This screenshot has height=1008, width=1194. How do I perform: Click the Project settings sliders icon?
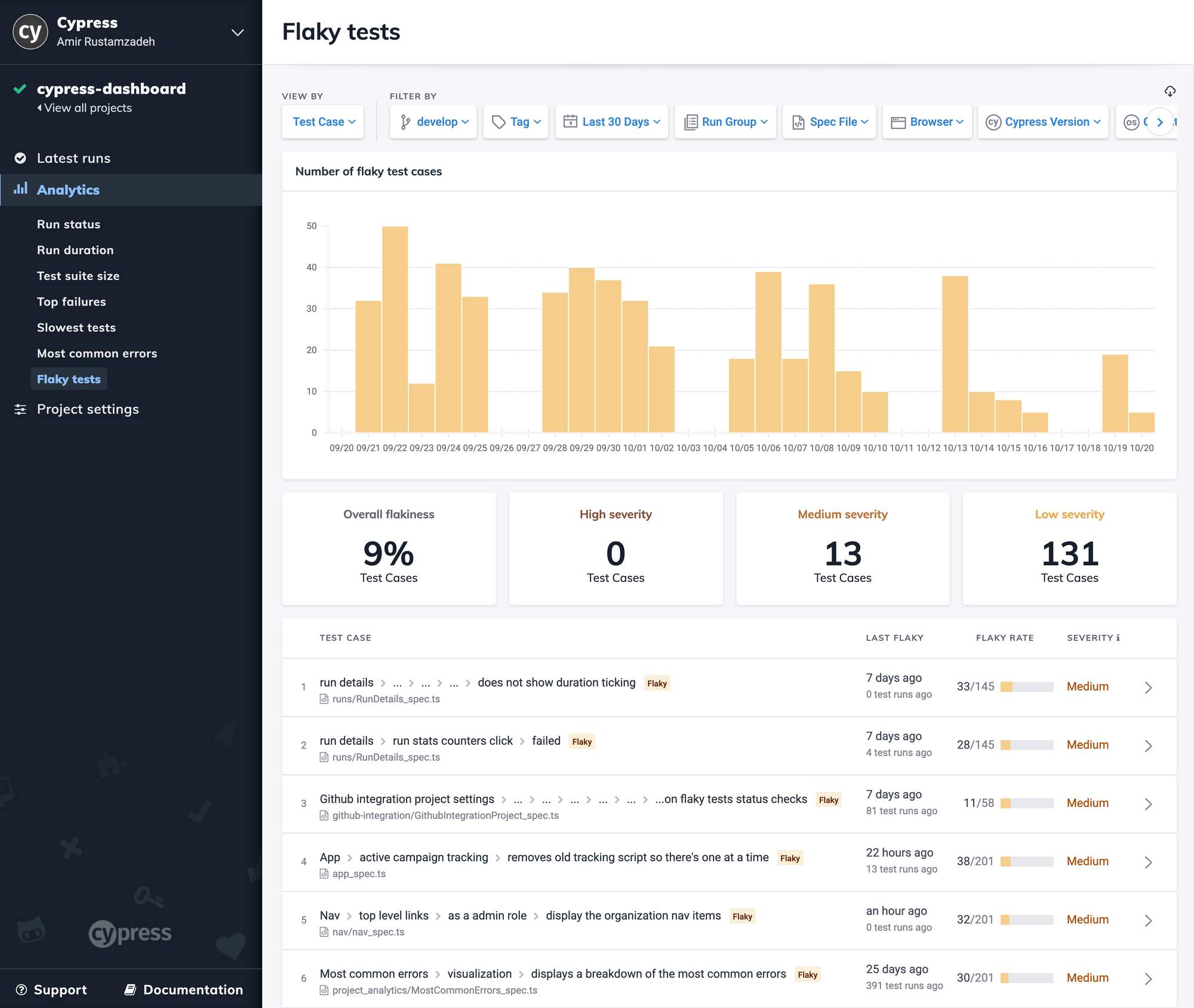[20, 409]
